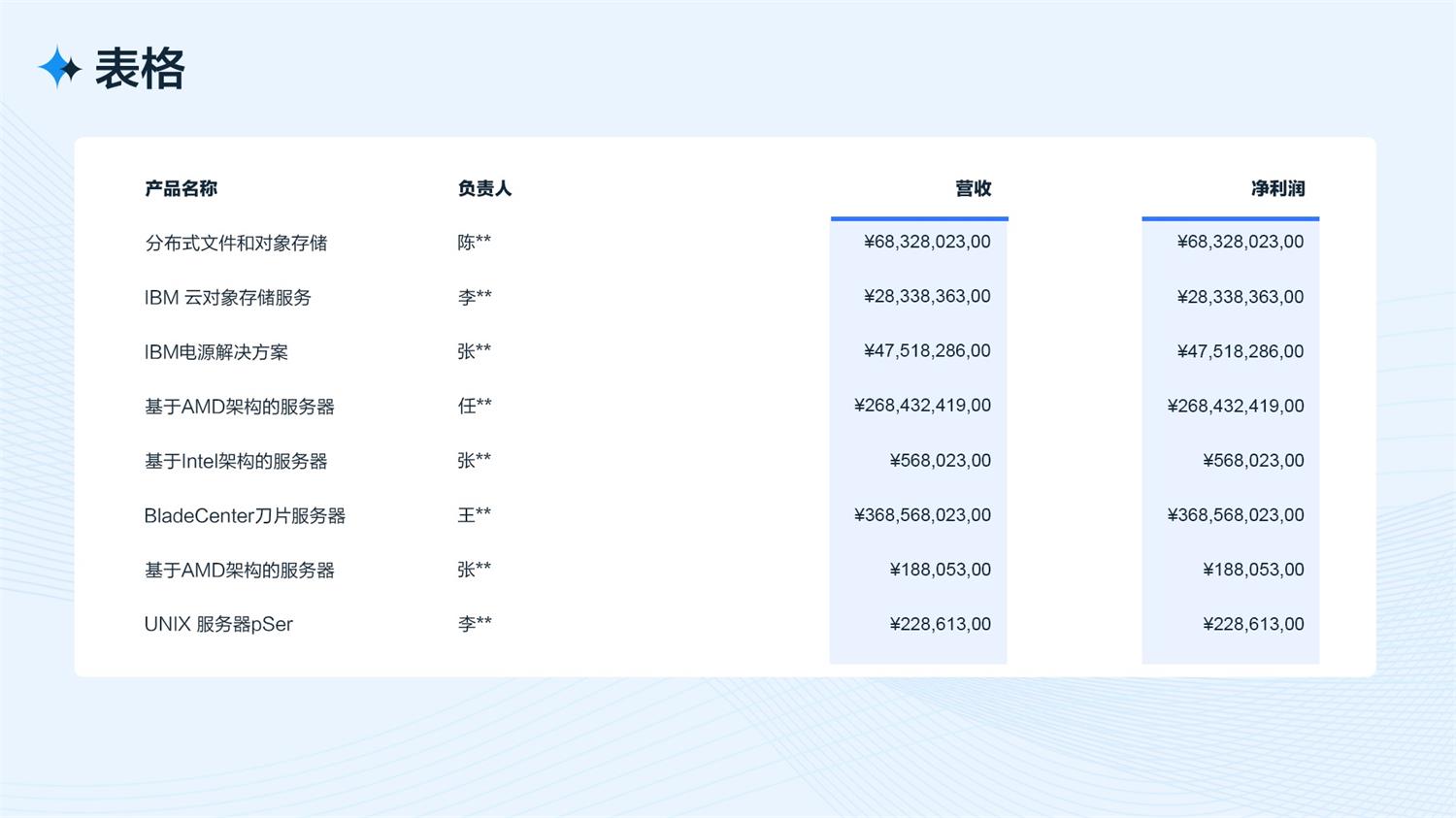Select 基于AMD架构的服务器 in the 任** row
Image resolution: width=1456 pixels, height=818 pixels.
click(x=240, y=407)
